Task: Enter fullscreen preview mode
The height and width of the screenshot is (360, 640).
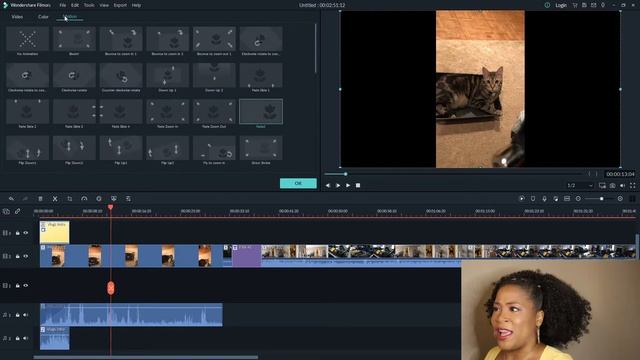Action: point(633,185)
